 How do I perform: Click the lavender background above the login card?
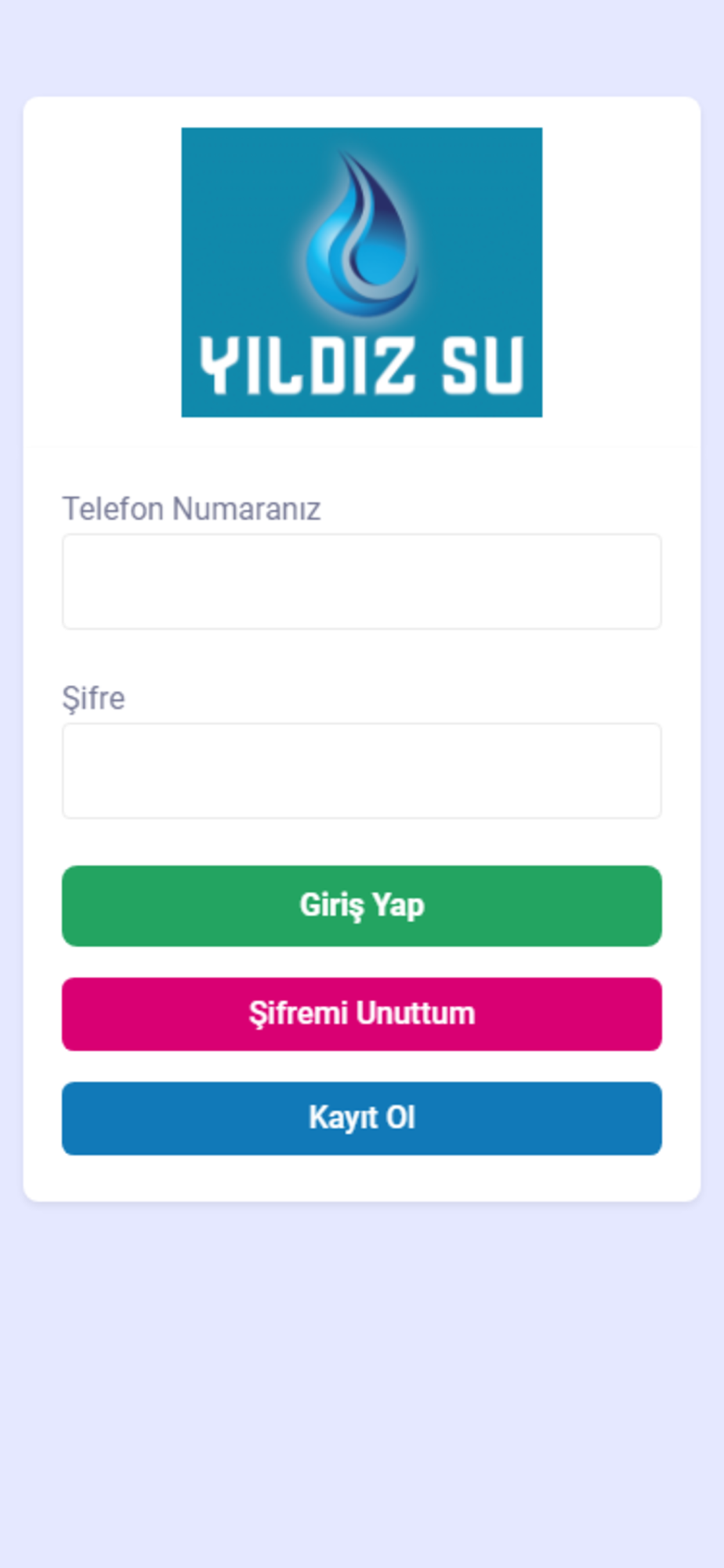362,47
